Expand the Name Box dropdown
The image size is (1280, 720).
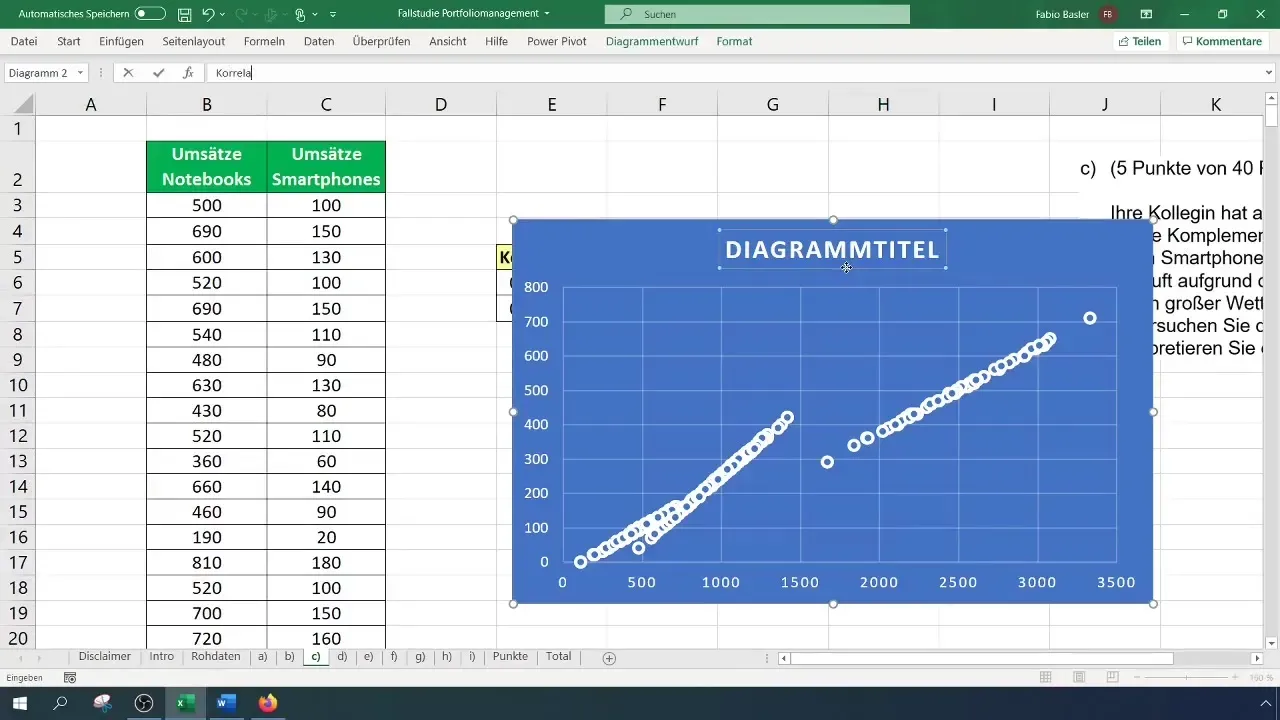point(80,73)
